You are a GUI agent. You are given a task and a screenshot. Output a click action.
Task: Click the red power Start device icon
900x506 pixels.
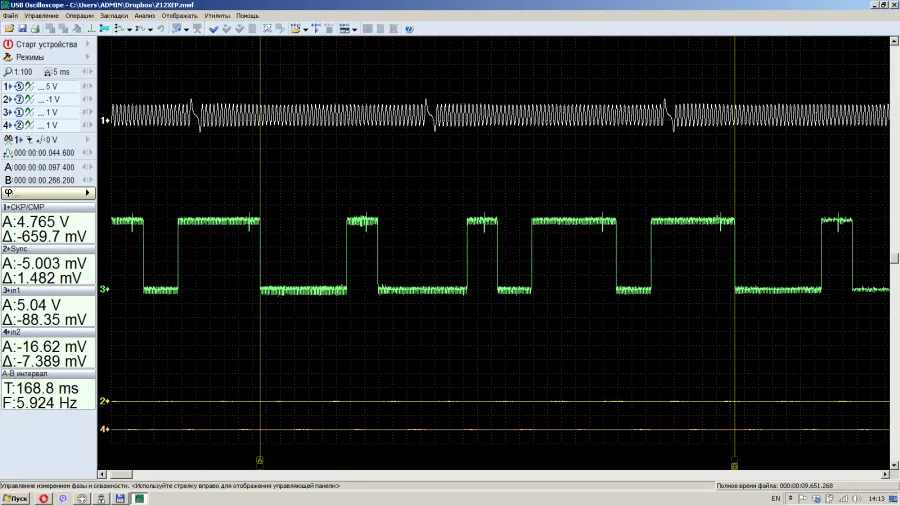coord(8,44)
